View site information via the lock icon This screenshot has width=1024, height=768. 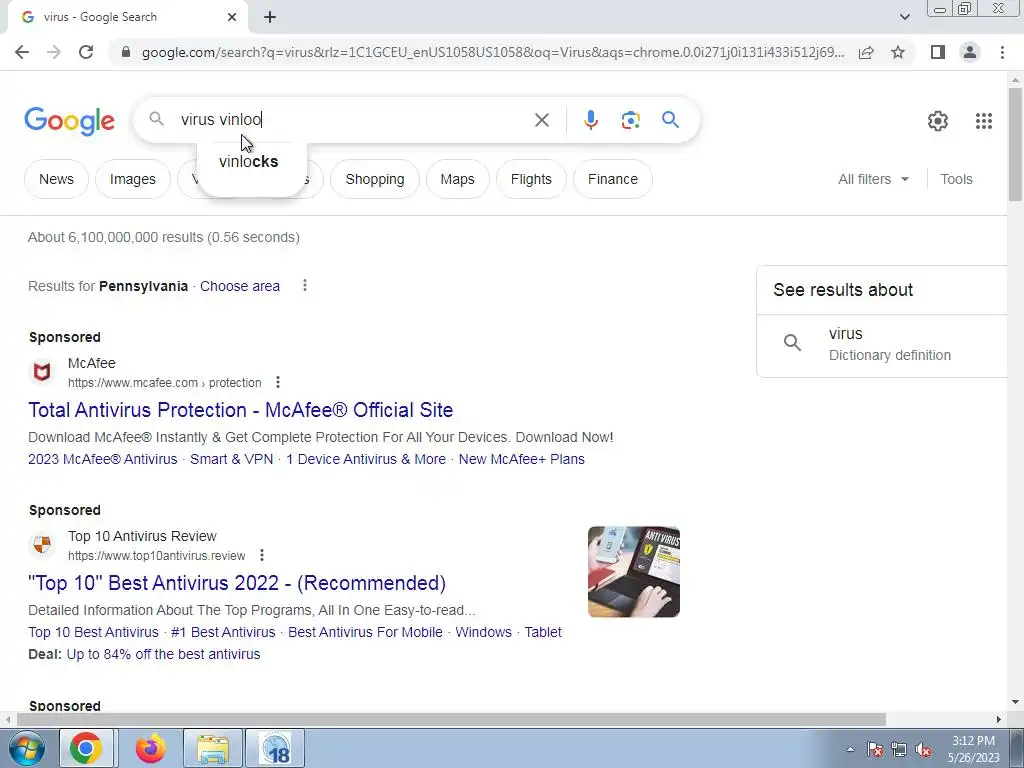point(126,52)
